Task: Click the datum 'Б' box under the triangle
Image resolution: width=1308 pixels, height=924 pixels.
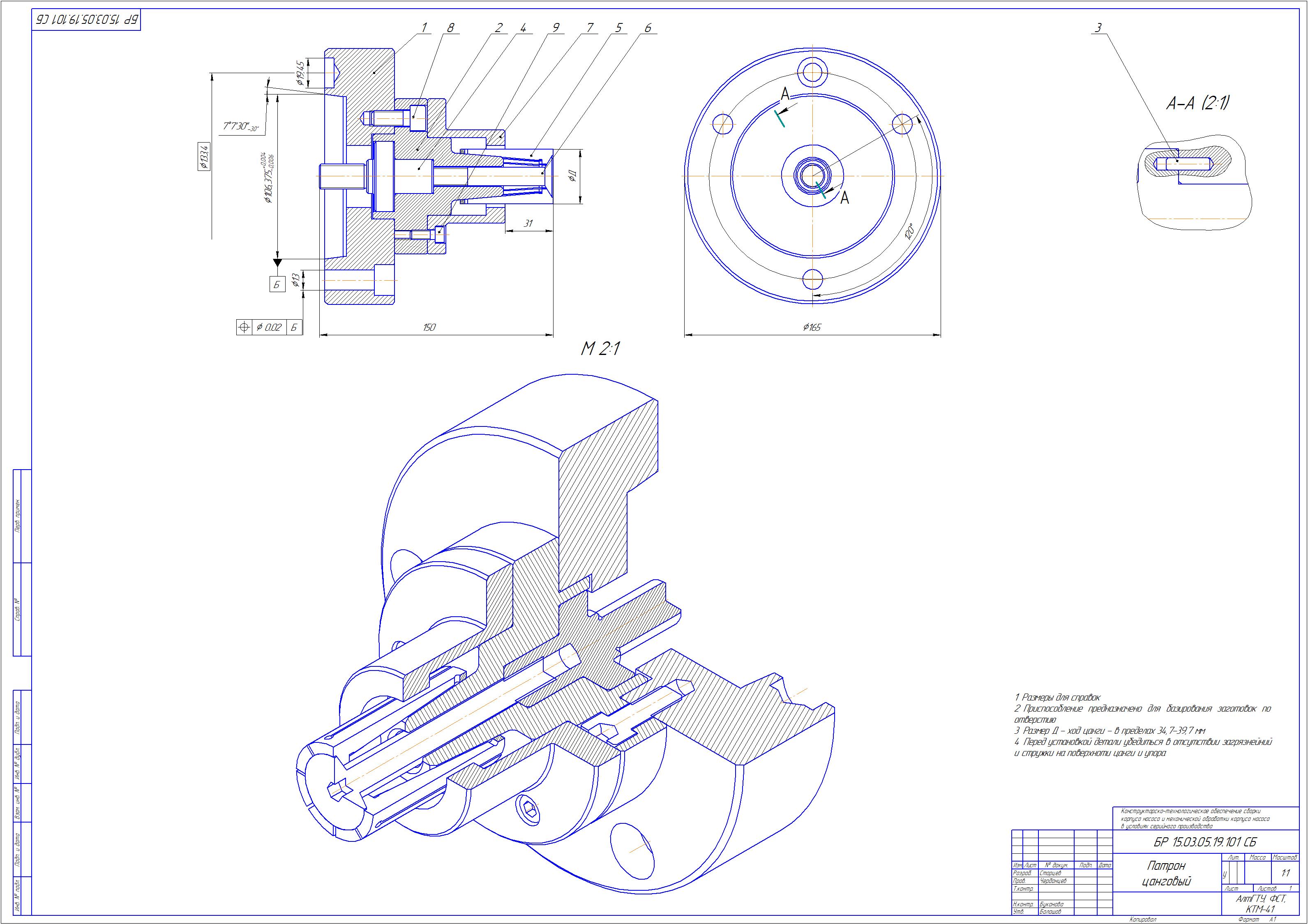Action: [277, 284]
